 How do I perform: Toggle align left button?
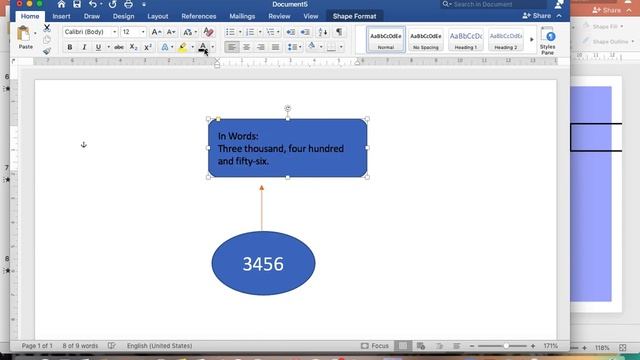tap(231, 47)
